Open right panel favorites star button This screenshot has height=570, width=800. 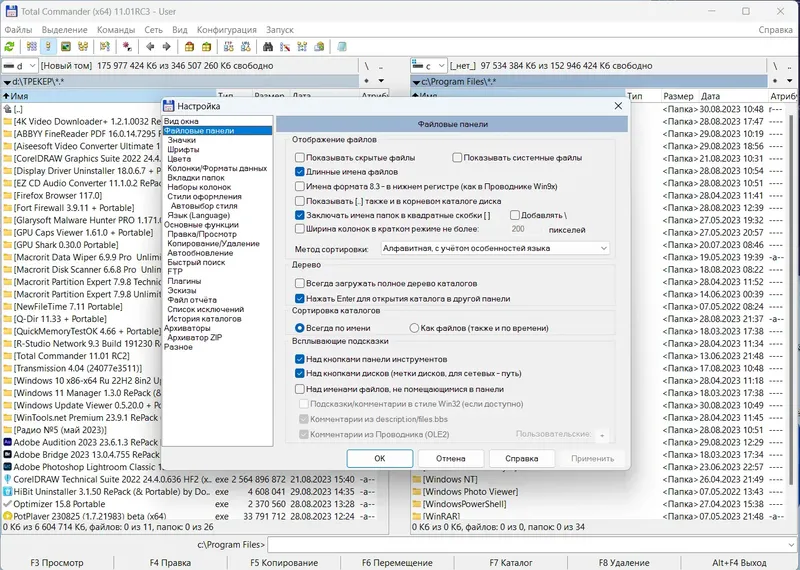click(775, 81)
